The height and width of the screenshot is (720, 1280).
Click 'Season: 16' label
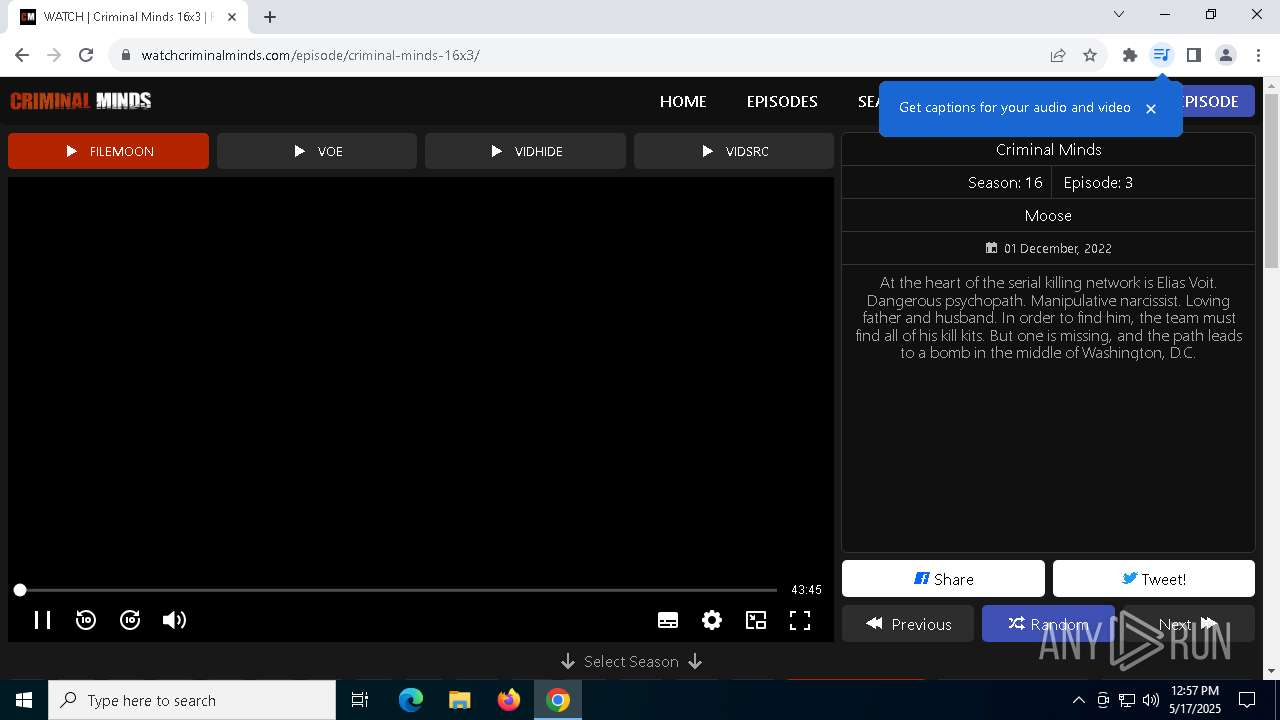click(1005, 182)
